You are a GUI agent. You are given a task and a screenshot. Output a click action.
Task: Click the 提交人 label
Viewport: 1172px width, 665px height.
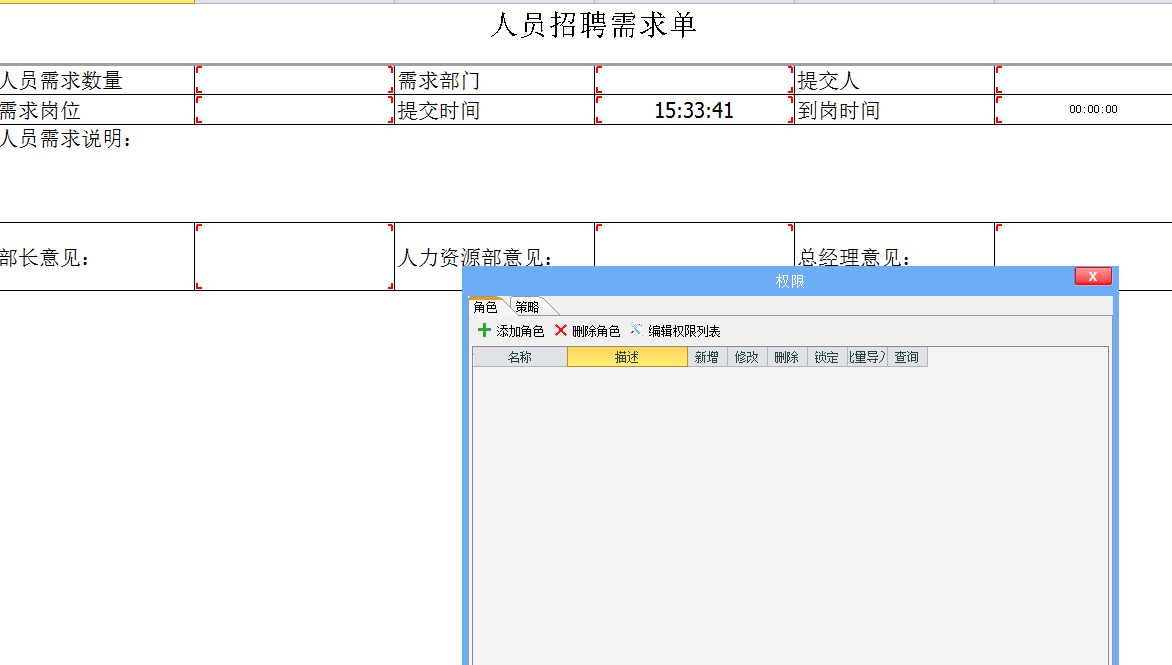point(829,81)
